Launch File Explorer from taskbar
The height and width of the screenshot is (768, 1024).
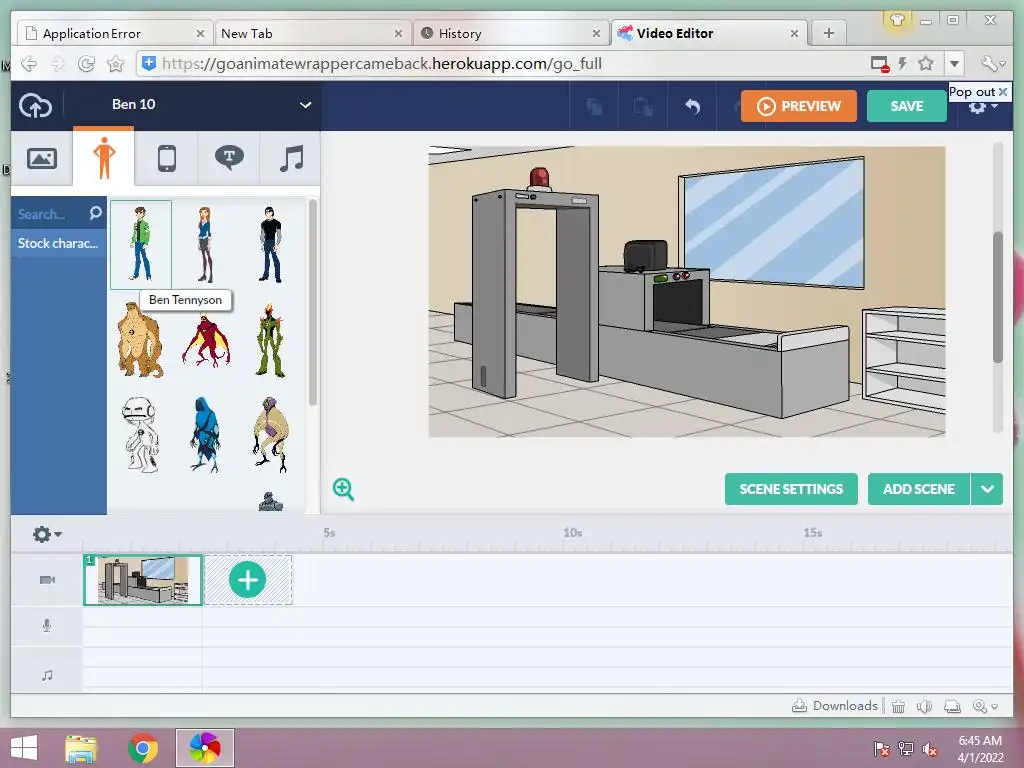(80, 748)
